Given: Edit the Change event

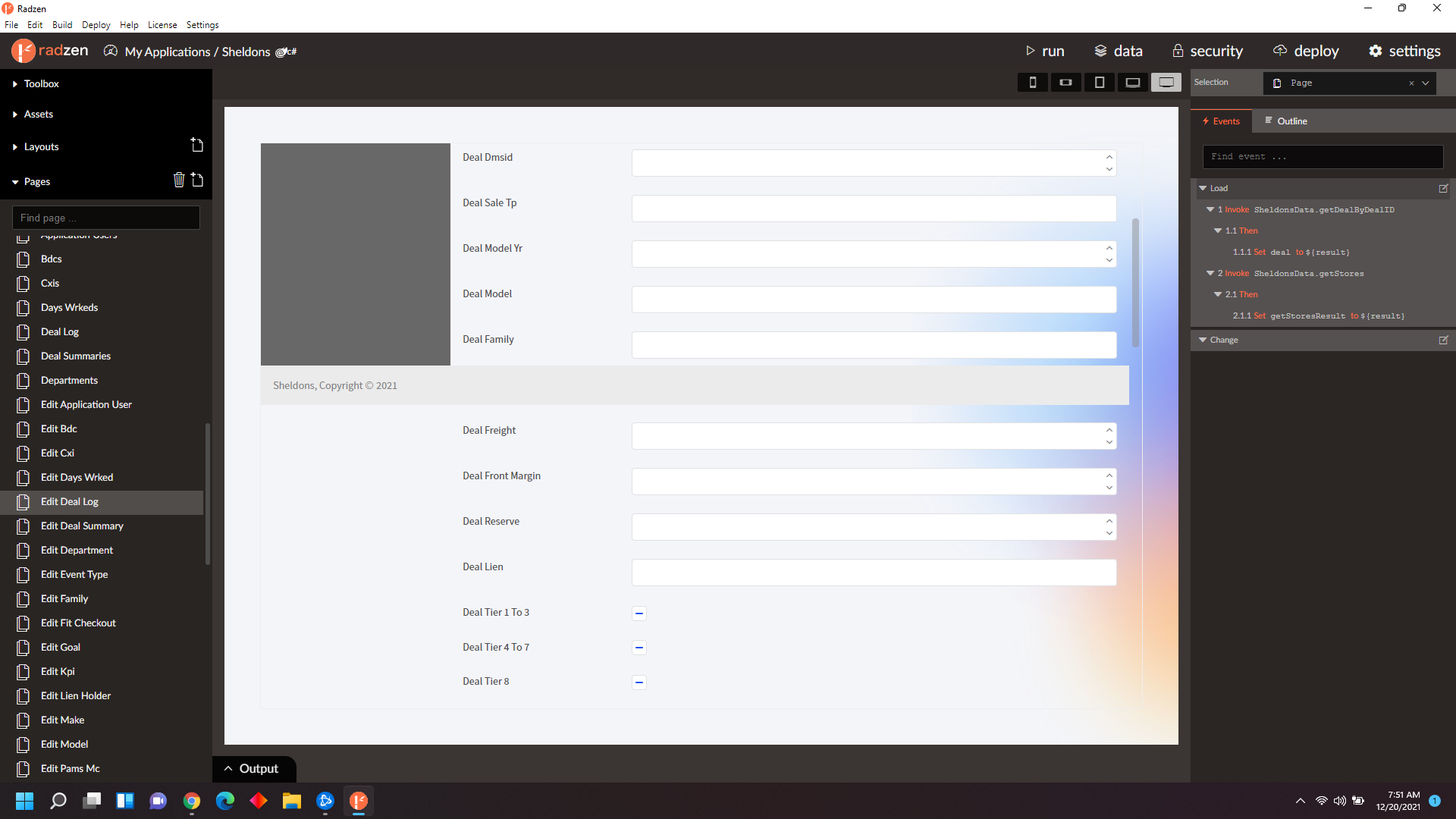Looking at the screenshot, I should (x=1444, y=340).
